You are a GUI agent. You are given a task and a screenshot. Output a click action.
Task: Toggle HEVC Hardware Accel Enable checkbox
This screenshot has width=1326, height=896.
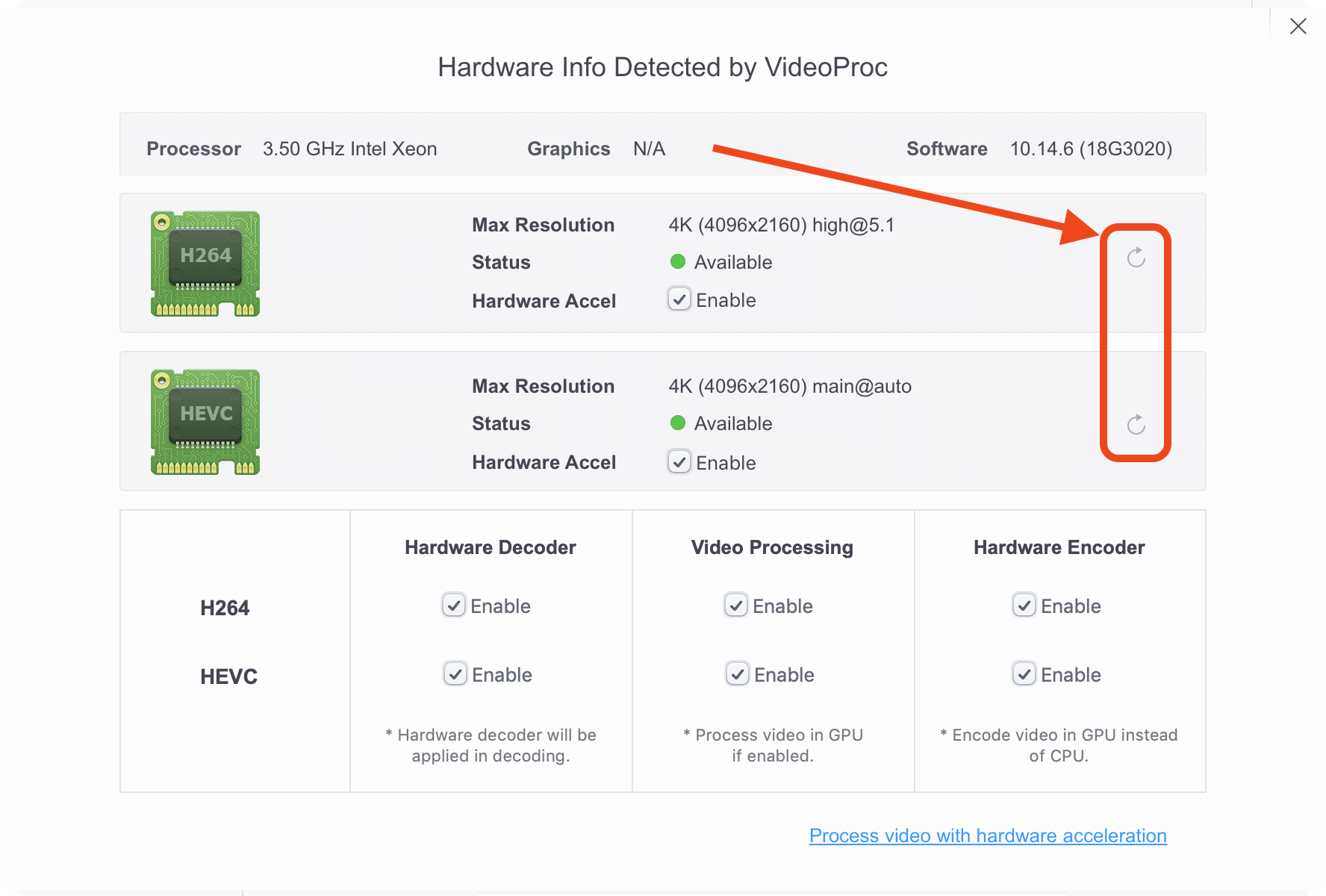tap(679, 462)
